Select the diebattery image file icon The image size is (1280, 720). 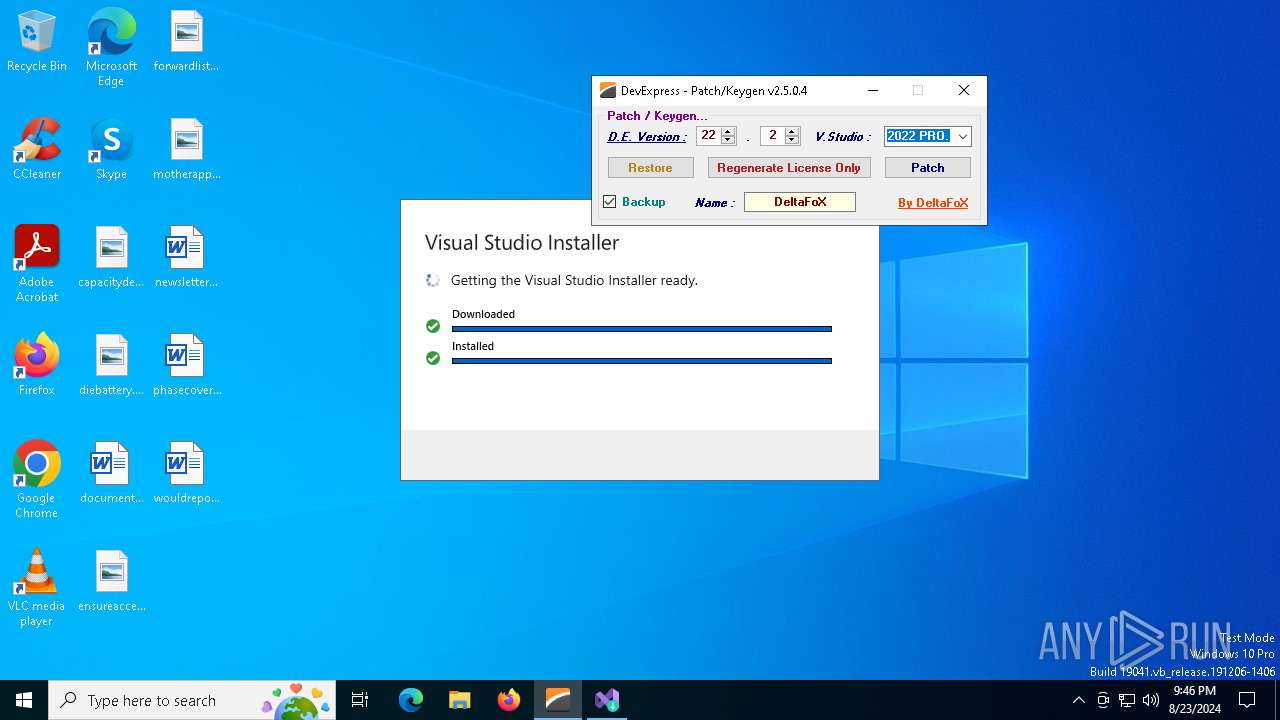point(111,366)
